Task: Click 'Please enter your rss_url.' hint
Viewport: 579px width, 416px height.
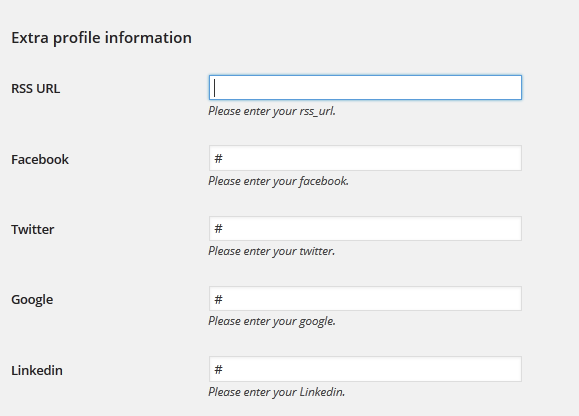Action: (272, 111)
